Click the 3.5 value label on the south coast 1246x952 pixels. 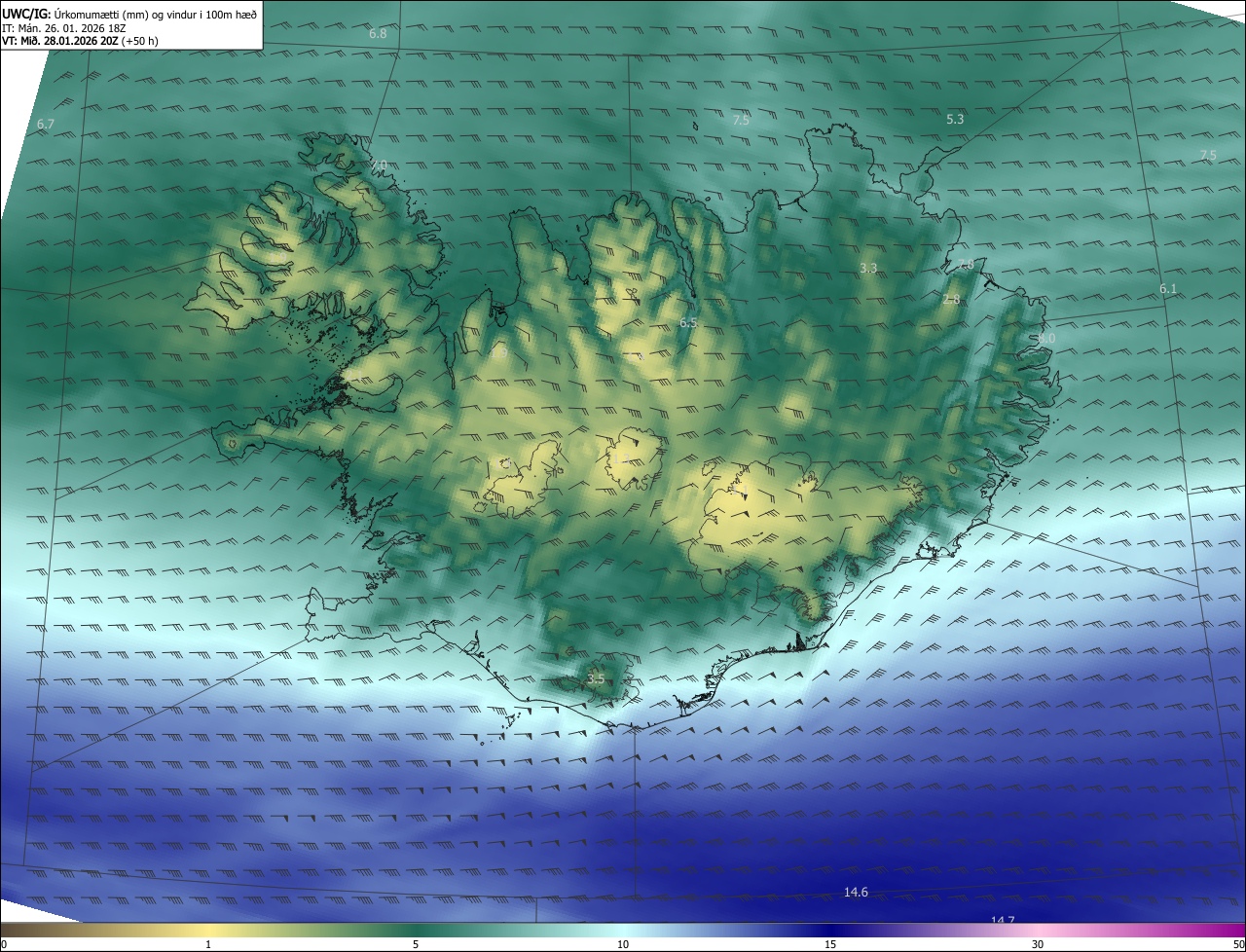pos(596,678)
